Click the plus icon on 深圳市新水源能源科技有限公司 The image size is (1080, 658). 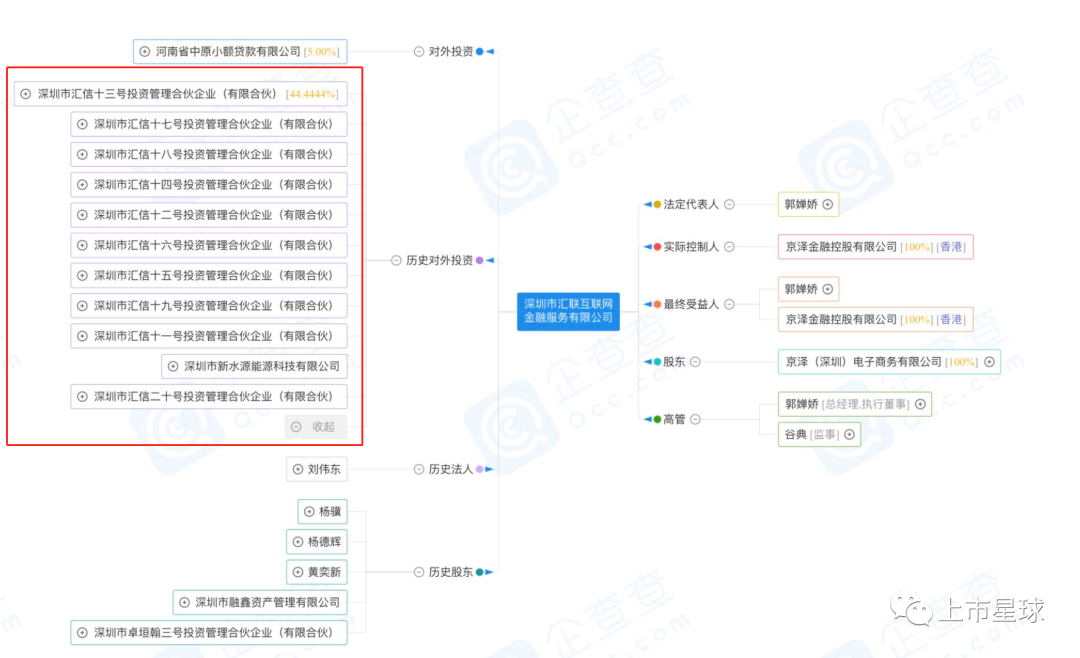pos(173,367)
